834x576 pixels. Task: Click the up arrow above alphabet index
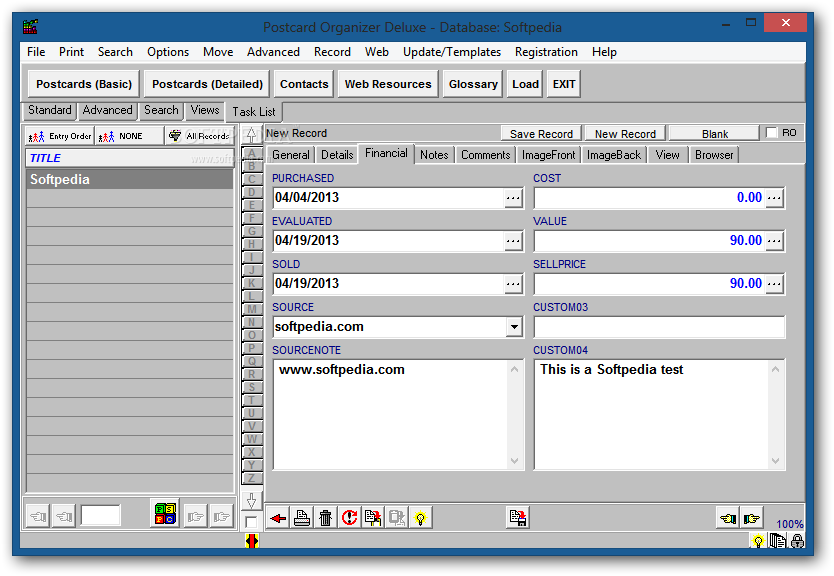click(251, 134)
